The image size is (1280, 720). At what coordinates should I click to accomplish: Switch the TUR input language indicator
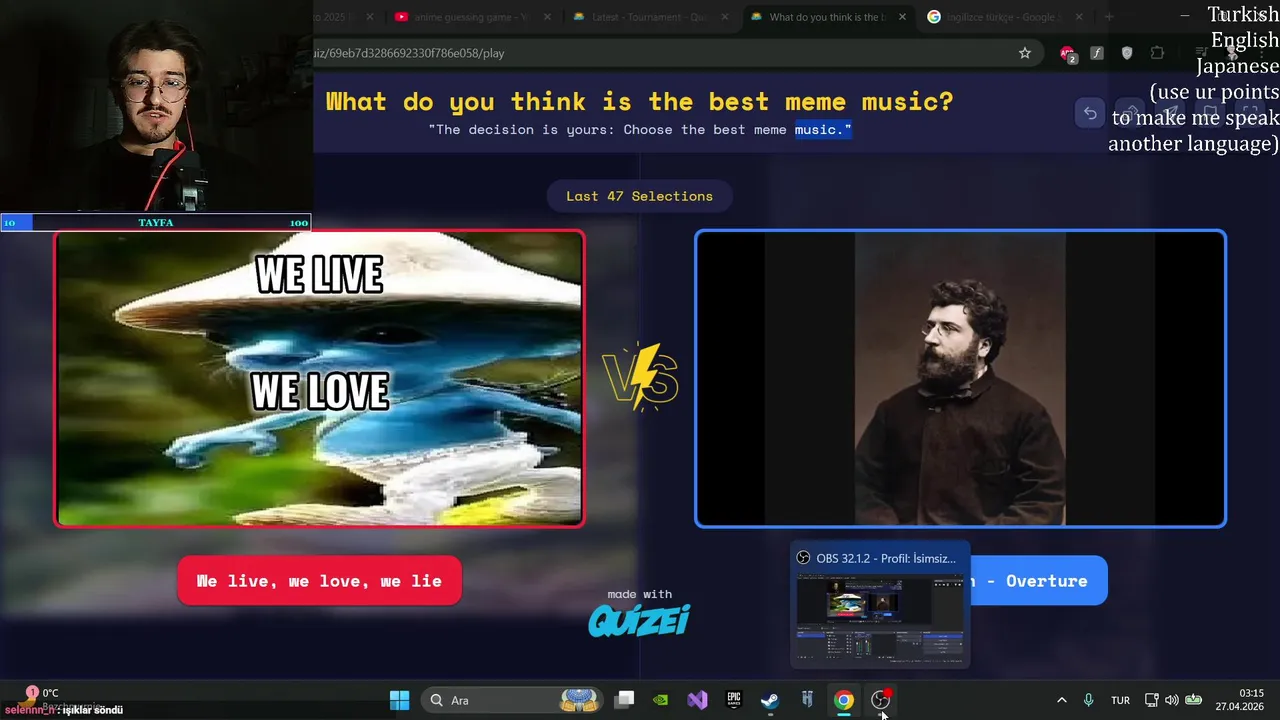(x=1120, y=700)
